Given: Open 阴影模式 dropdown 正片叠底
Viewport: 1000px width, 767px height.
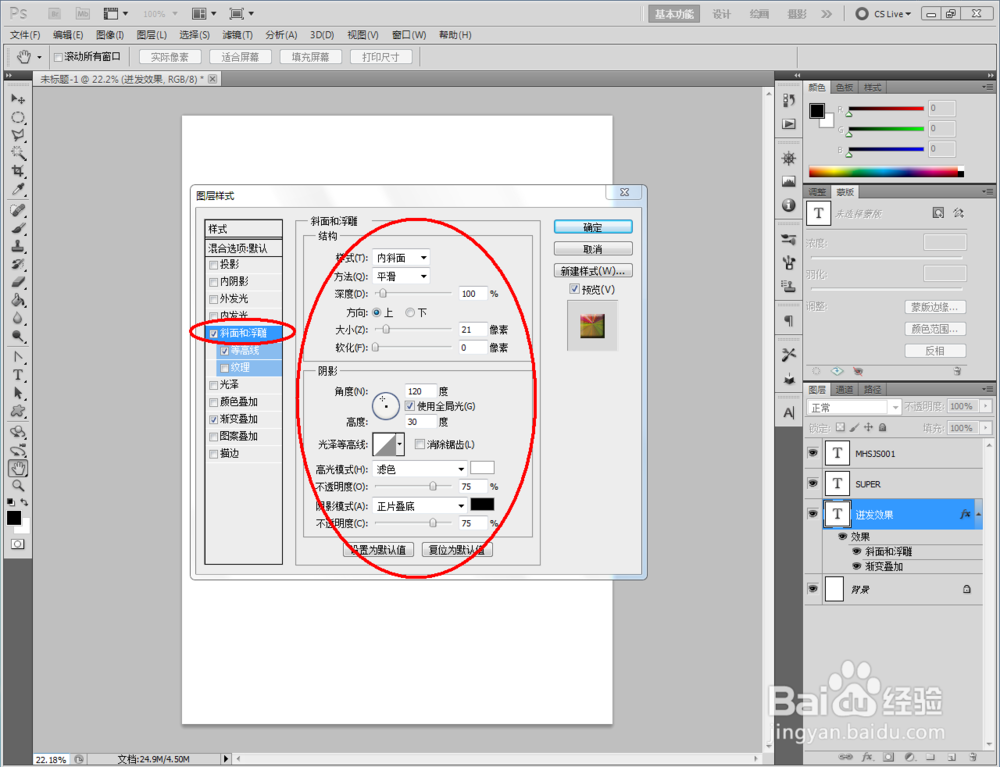Looking at the screenshot, I should 420,506.
